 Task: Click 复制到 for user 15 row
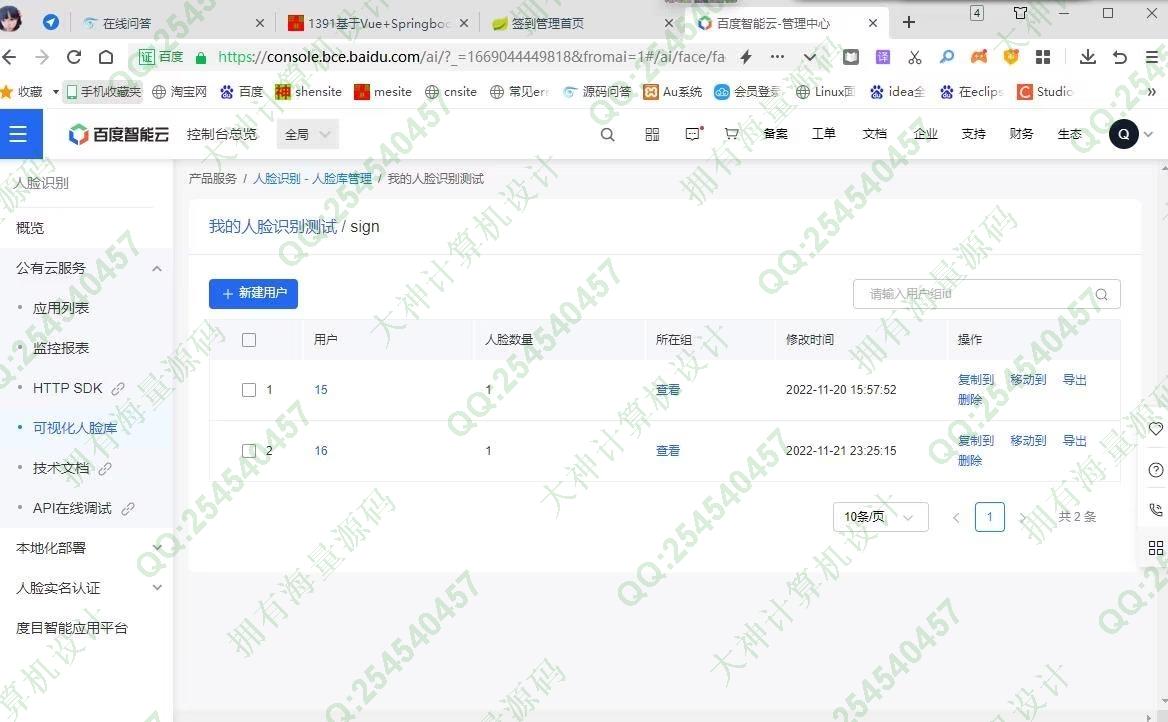[x=976, y=379]
